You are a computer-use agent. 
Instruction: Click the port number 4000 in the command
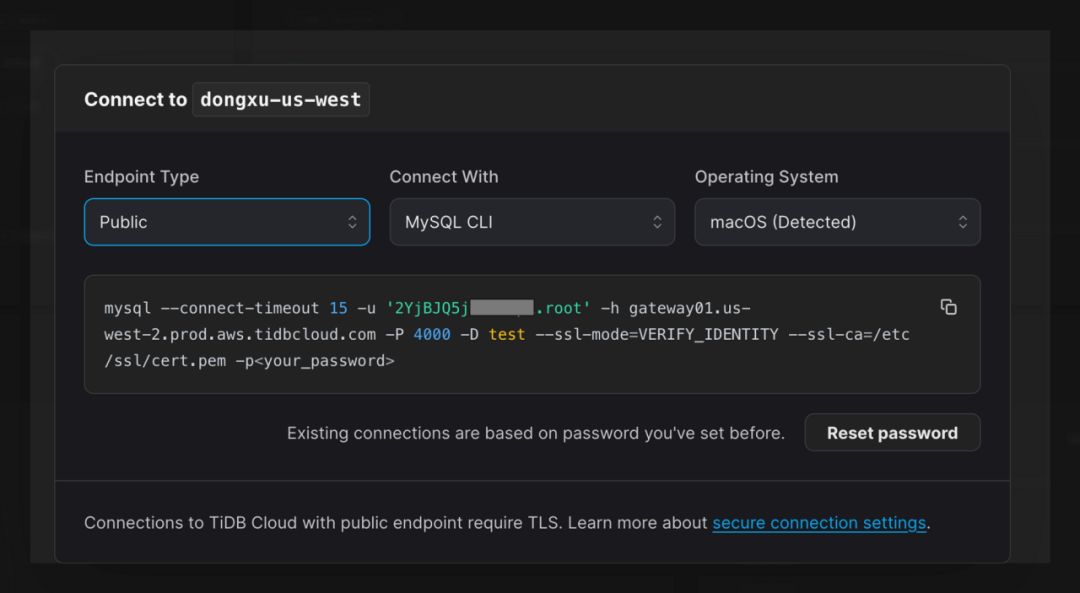click(x=432, y=334)
